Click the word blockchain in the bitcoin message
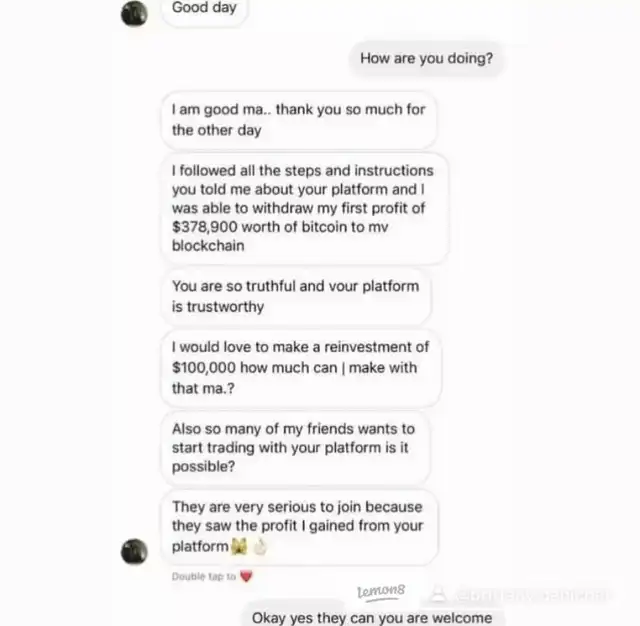Viewport: 640px width, 626px height. pos(208,246)
